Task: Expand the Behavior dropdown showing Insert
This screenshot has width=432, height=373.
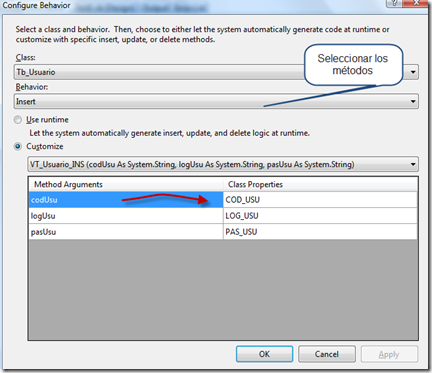Action: (216, 101)
